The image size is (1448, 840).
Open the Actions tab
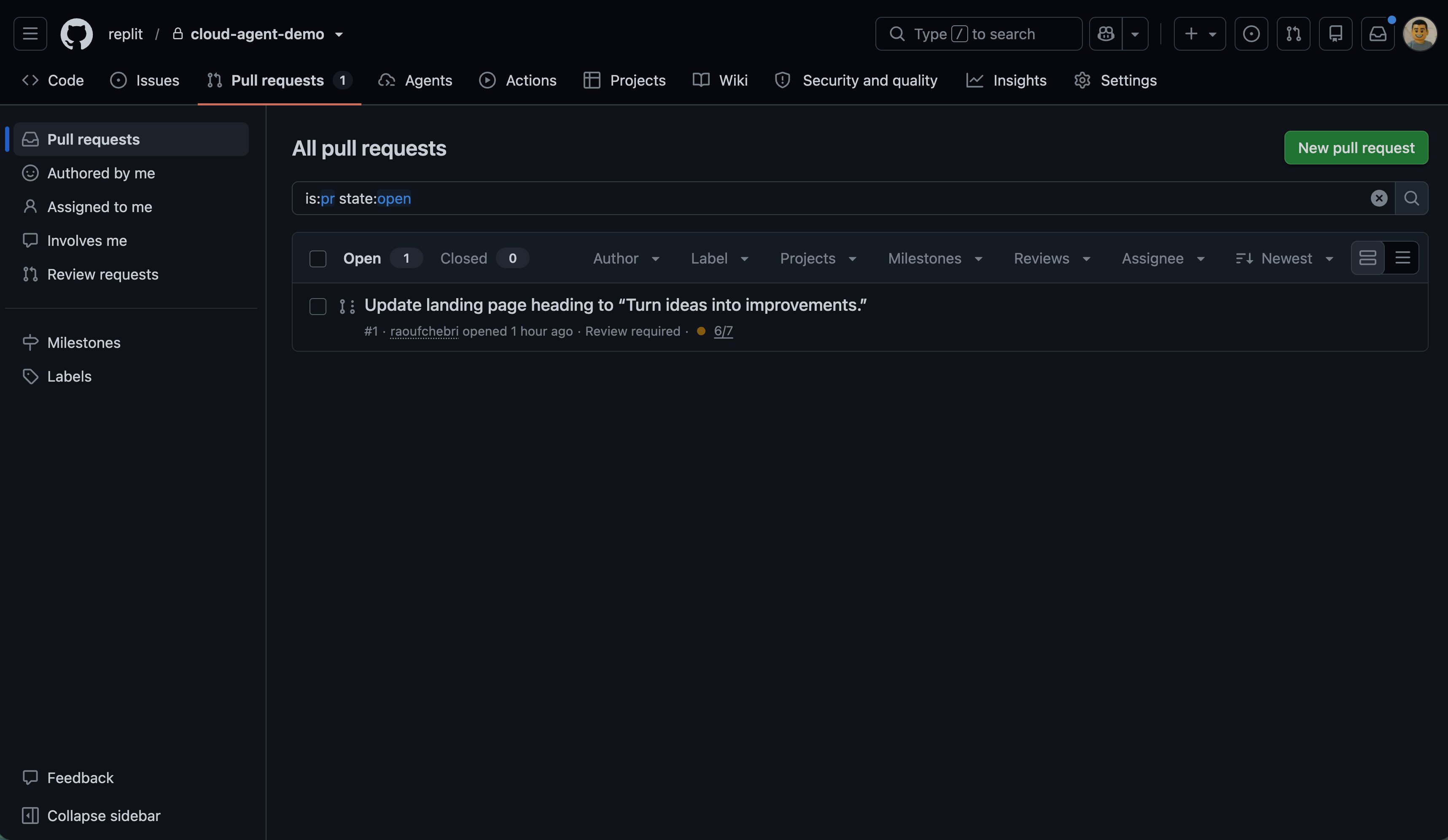tap(518, 81)
